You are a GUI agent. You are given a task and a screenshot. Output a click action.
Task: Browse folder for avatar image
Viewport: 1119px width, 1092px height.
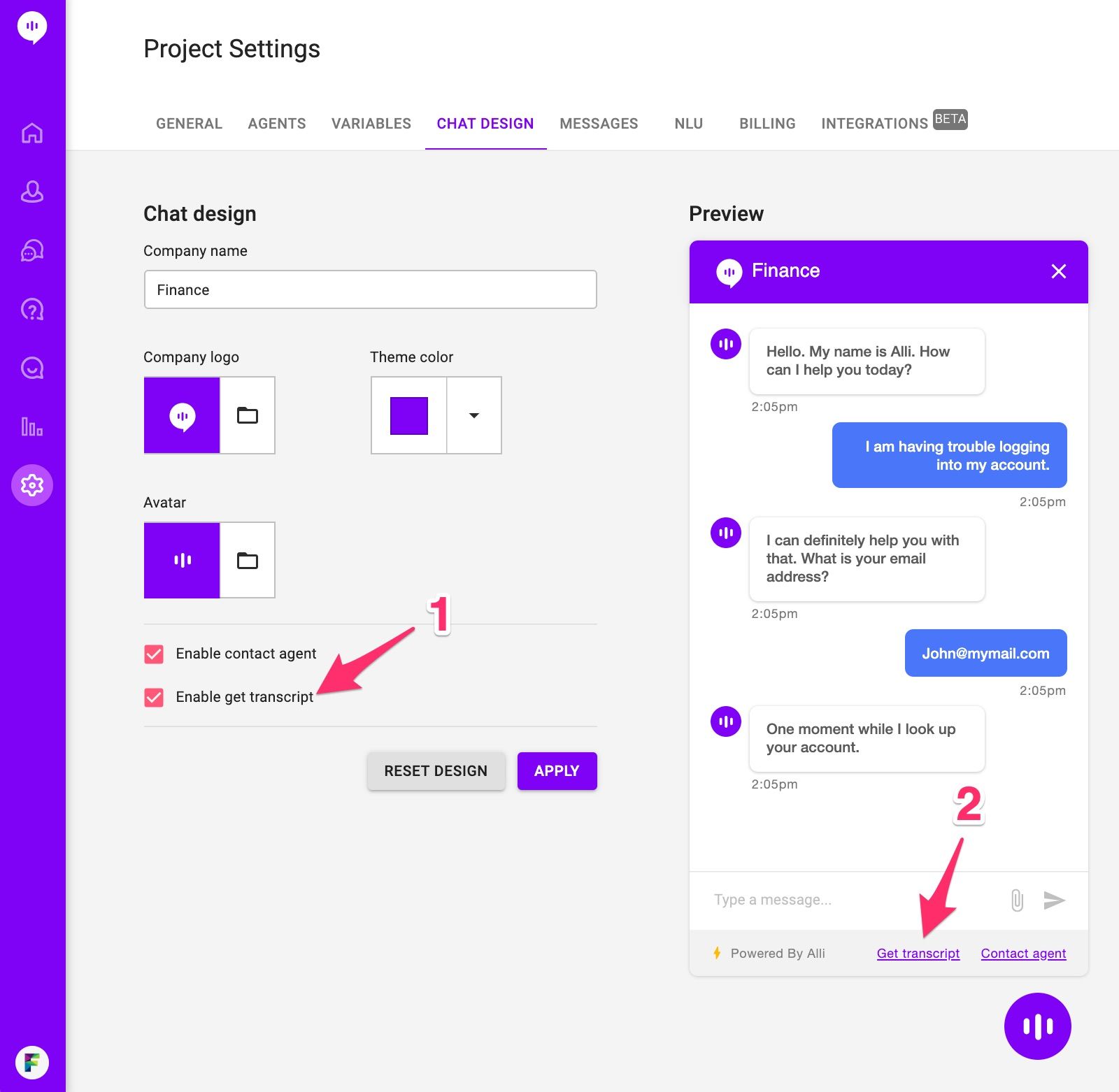click(248, 561)
